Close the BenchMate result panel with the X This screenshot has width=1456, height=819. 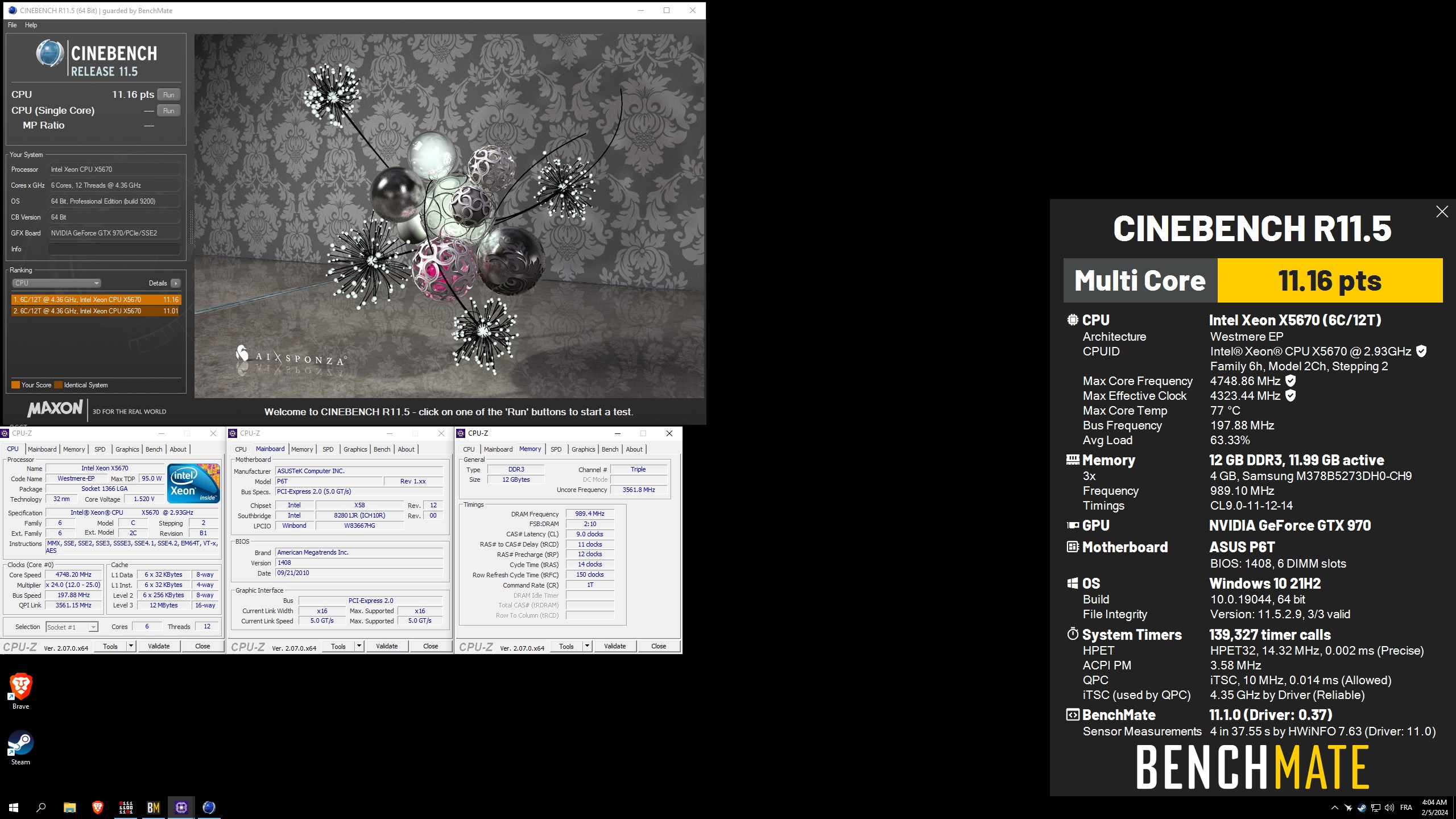point(1442,212)
